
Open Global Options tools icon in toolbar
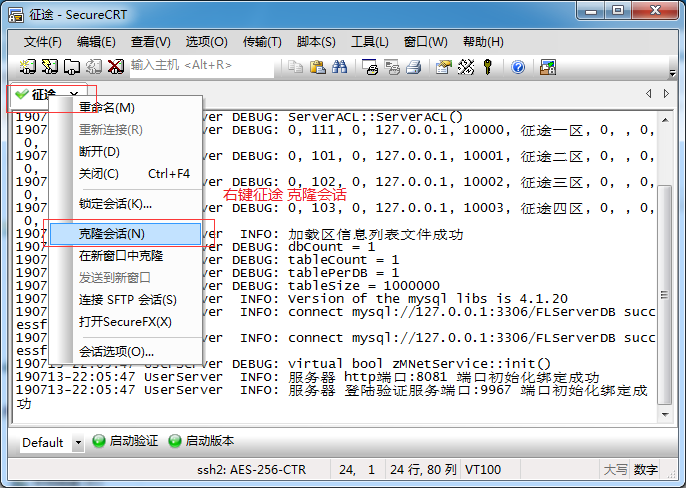(x=466, y=67)
